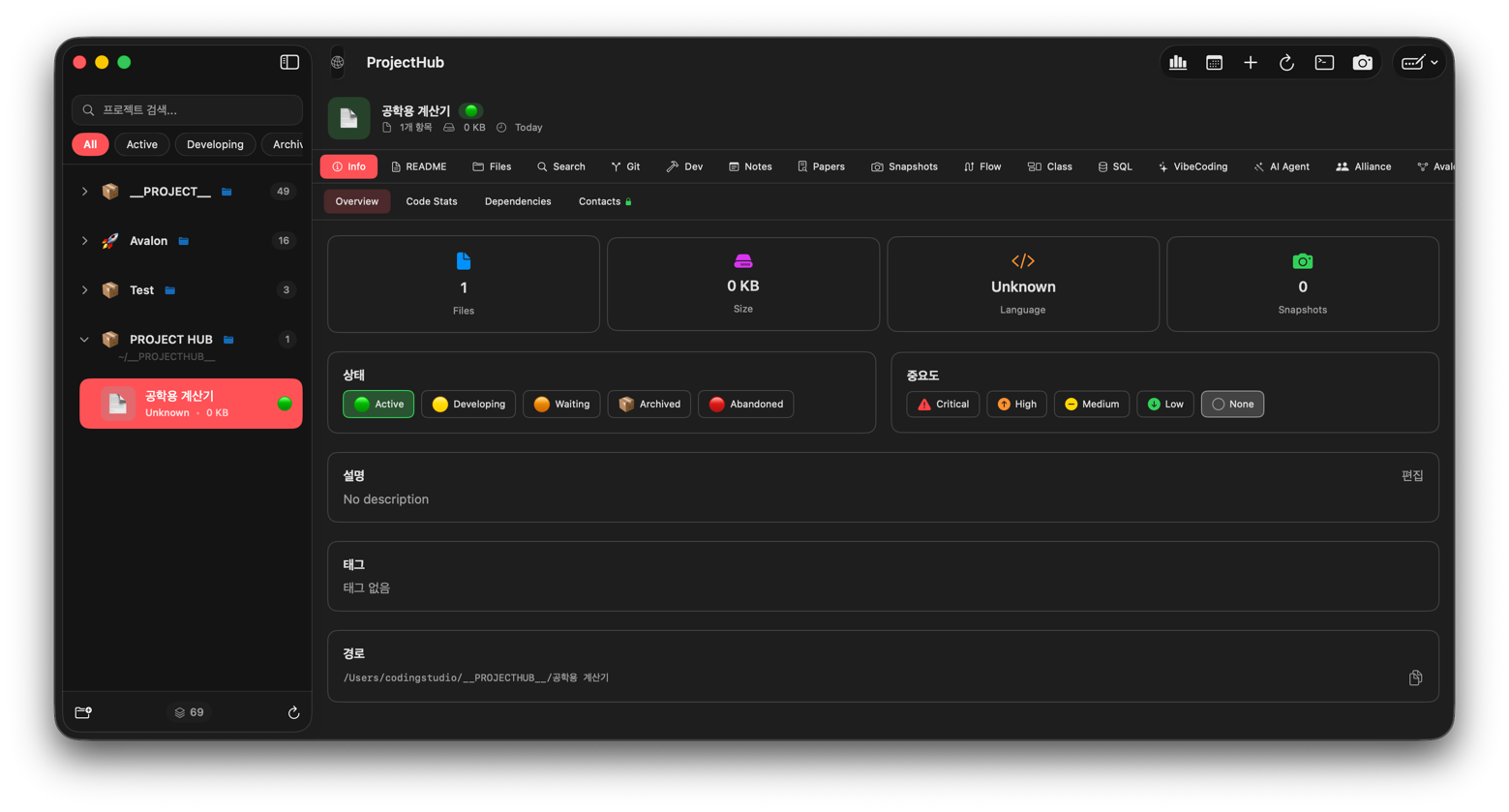
Task: Collapse the PROJECT HUB group
Action: 84,340
